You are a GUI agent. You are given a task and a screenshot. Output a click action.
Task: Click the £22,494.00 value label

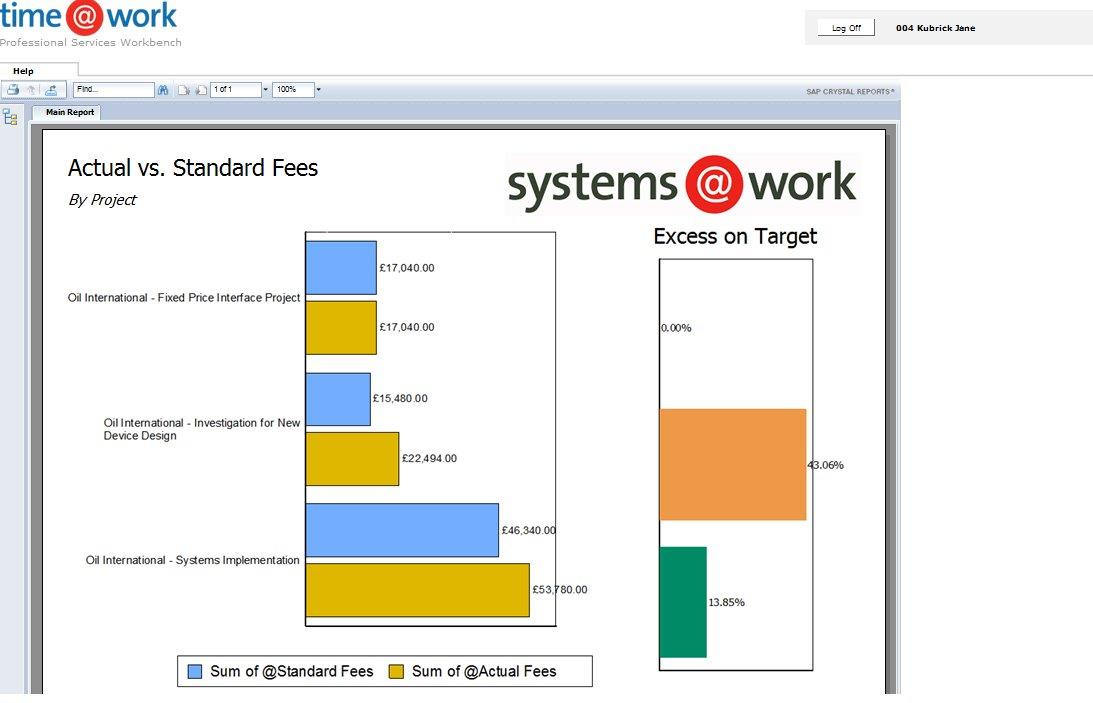429,458
